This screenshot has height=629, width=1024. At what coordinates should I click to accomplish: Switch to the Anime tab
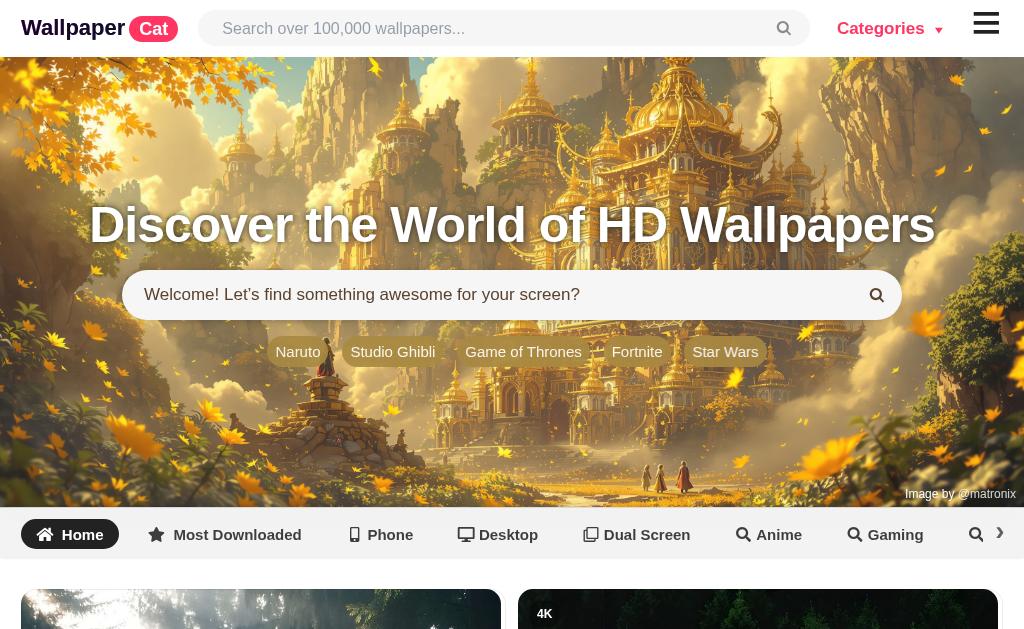tap(769, 534)
